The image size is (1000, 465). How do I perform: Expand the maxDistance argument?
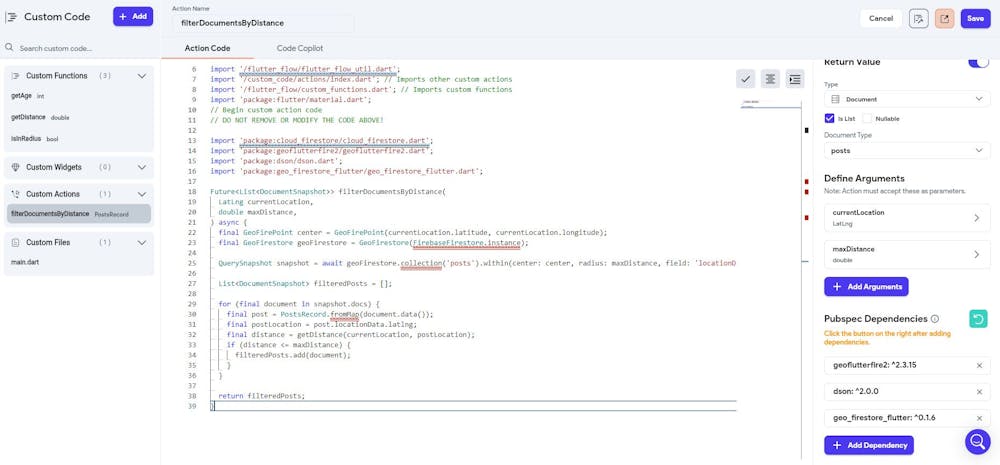click(907, 255)
